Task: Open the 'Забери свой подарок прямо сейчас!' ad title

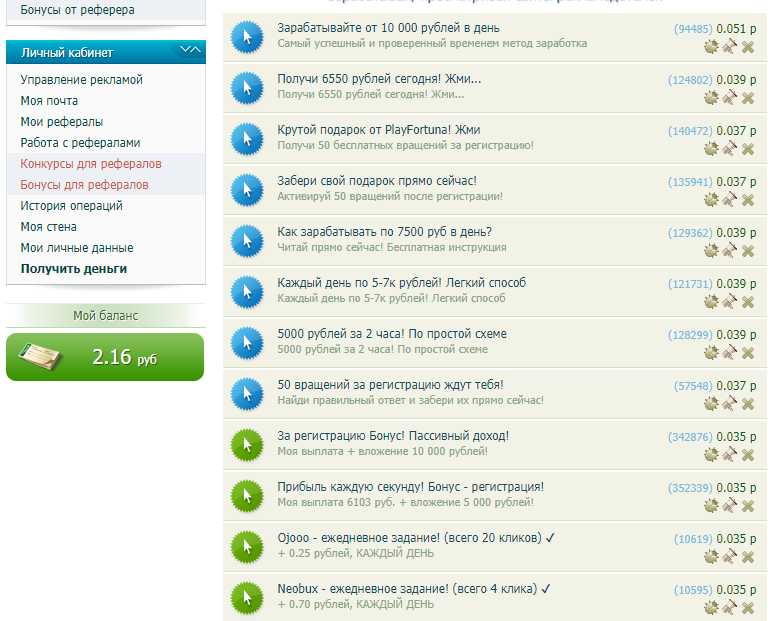Action: pyautogui.click(x=376, y=182)
